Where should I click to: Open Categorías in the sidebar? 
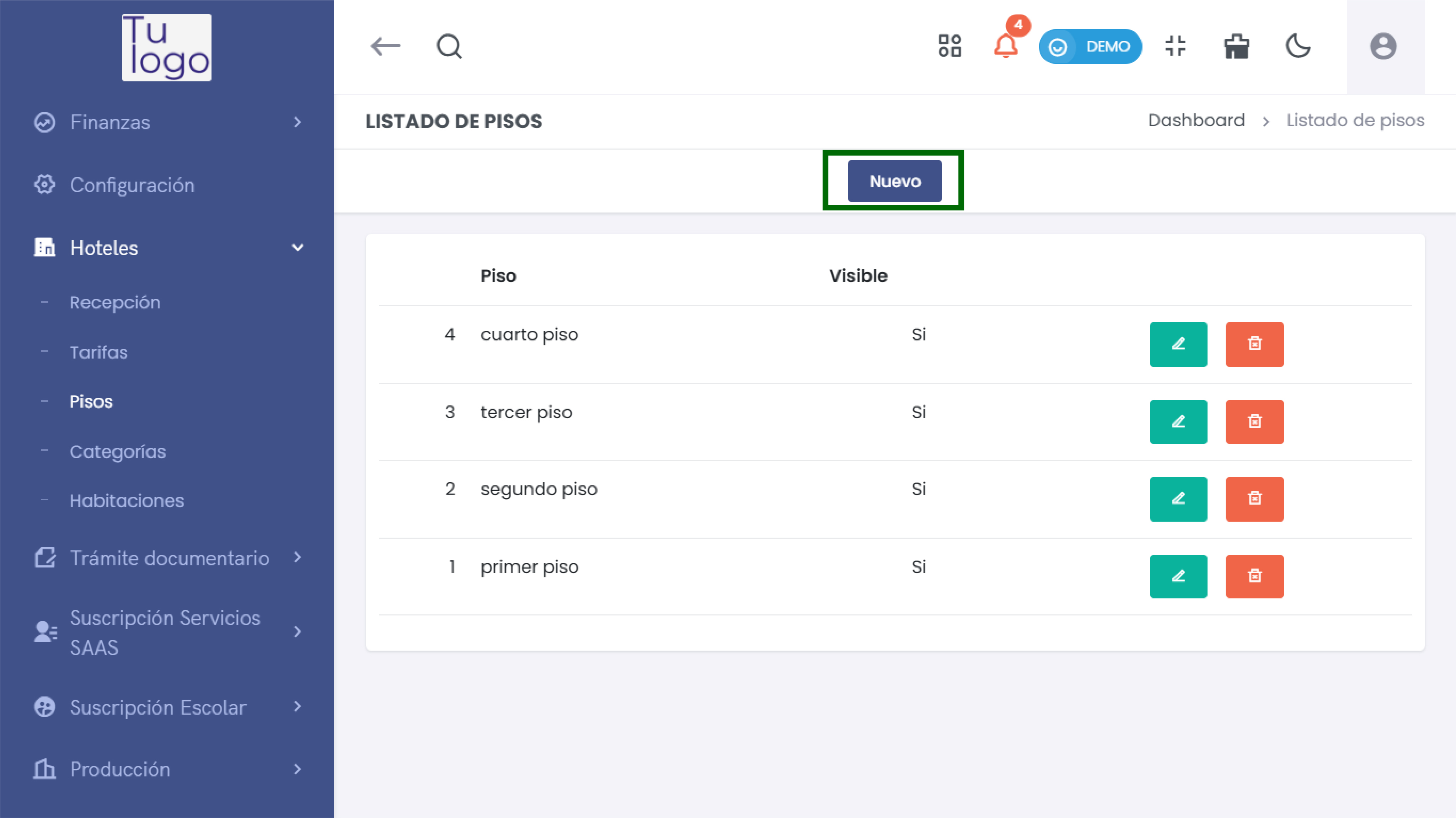click(118, 451)
